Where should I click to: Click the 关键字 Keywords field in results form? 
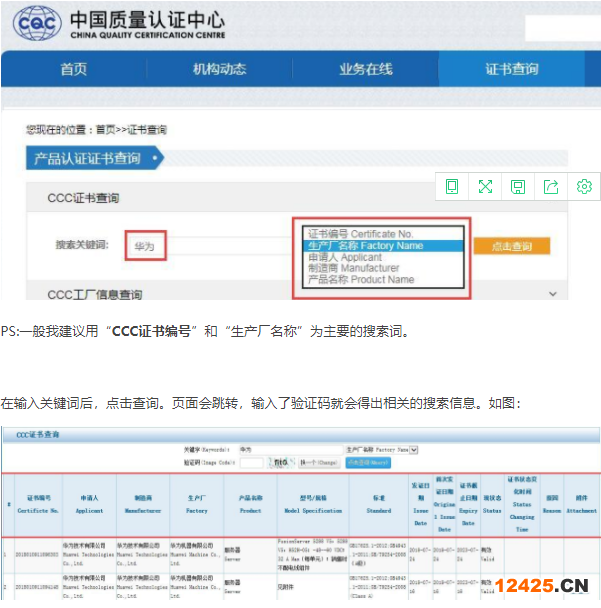point(291,450)
